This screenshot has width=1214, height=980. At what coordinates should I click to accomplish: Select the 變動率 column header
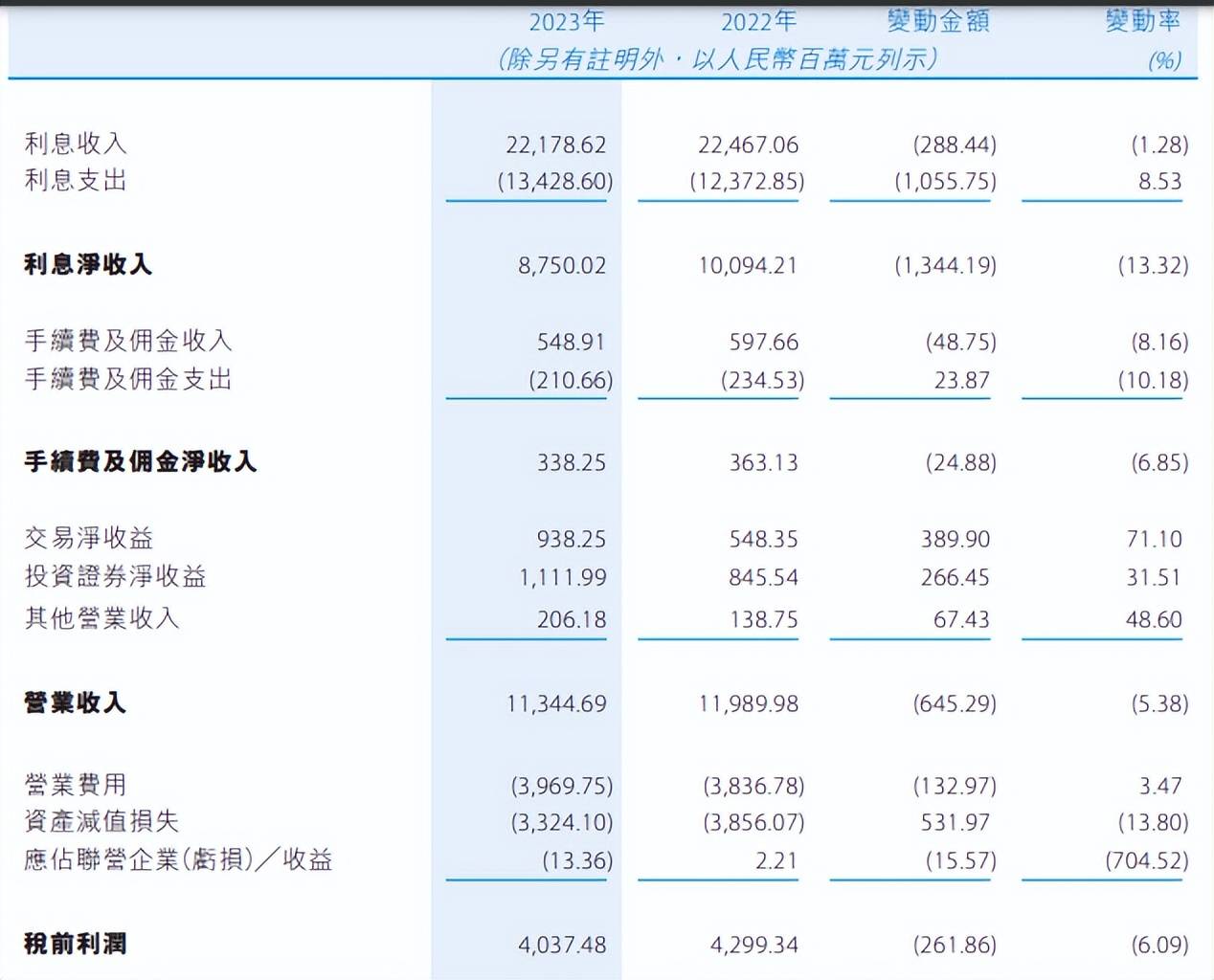pos(1143,21)
